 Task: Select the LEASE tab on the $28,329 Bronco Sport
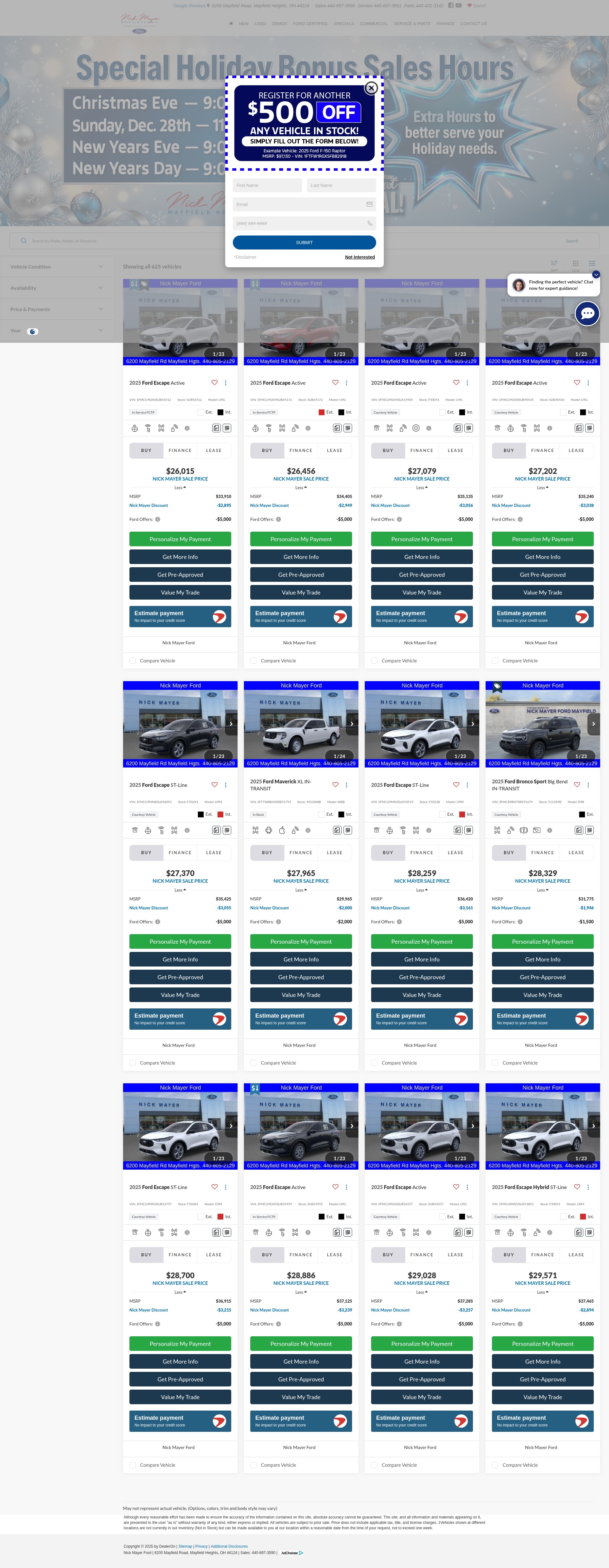tap(576, 853)
